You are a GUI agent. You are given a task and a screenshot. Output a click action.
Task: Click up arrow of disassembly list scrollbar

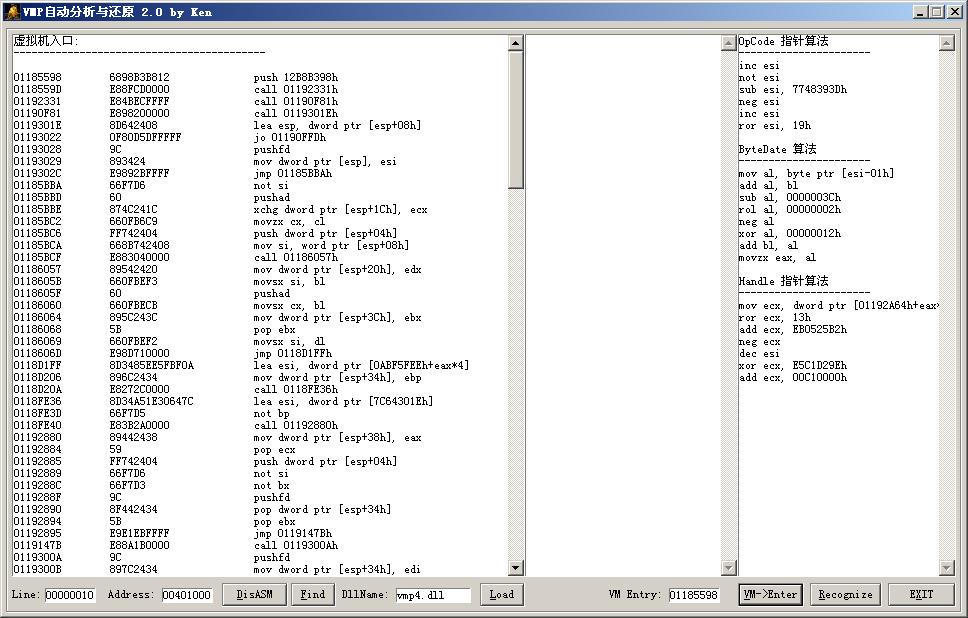click(516, 43)
